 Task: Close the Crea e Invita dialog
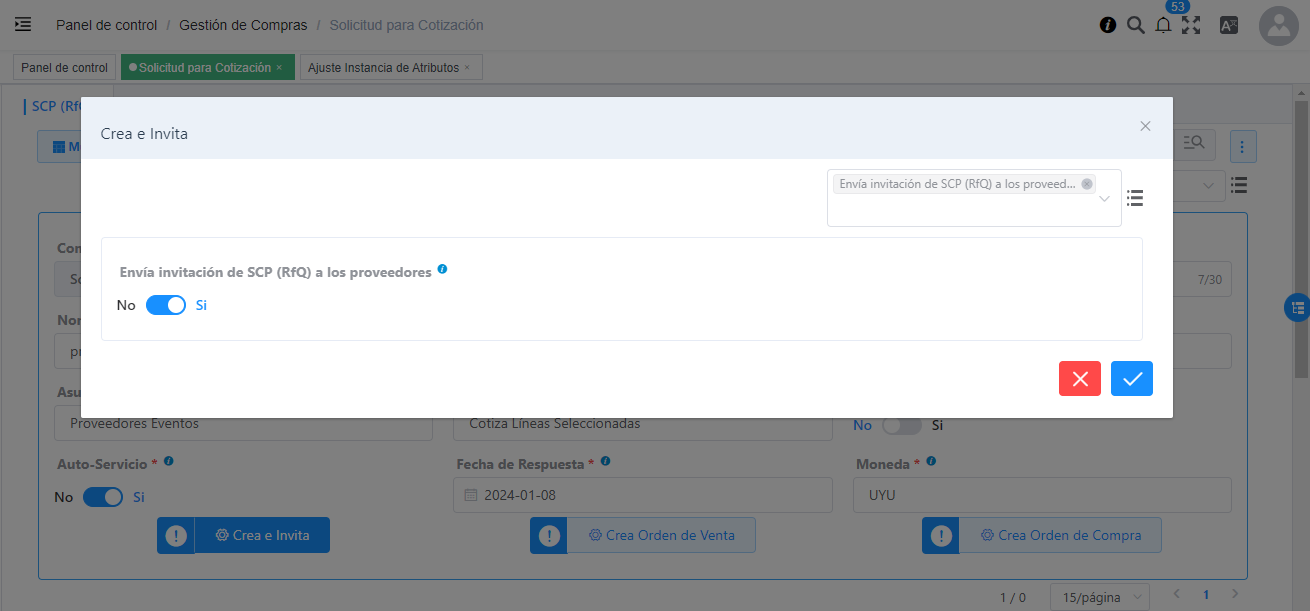tap(1145, 126)
